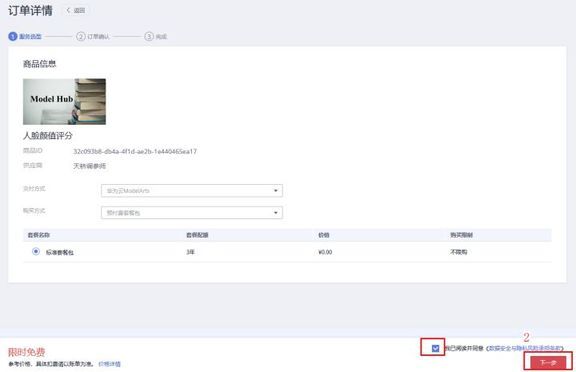Open the 预付套餐包 purchase method dropdown
This screenshot has height=372, width=576.
click(x=192, y=213)
